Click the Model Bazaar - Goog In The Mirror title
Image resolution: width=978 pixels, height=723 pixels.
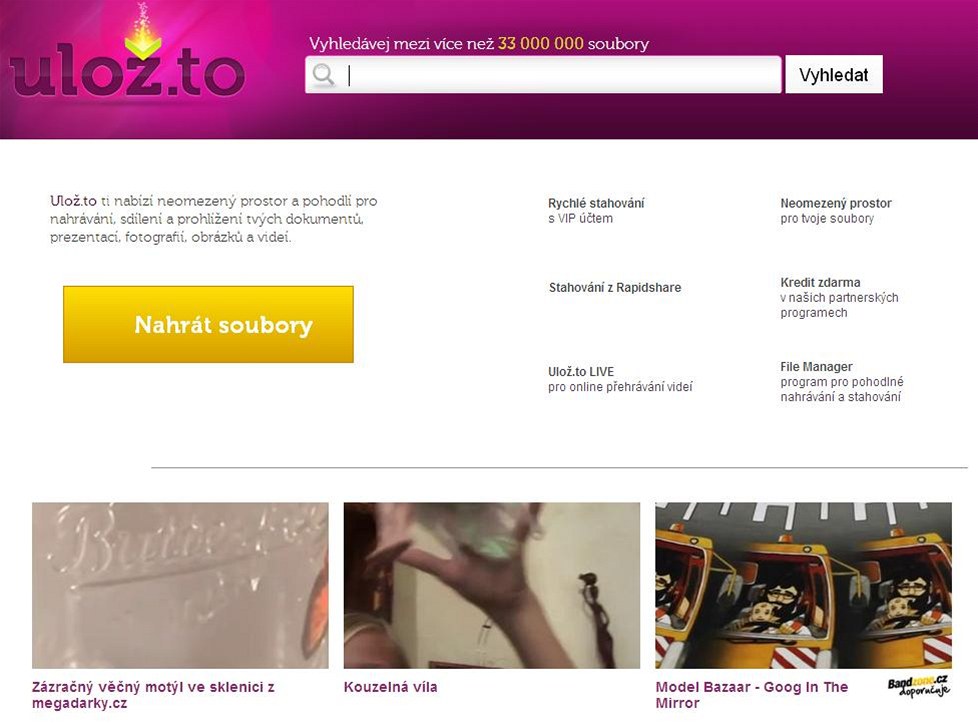click(x=752, y=695)
